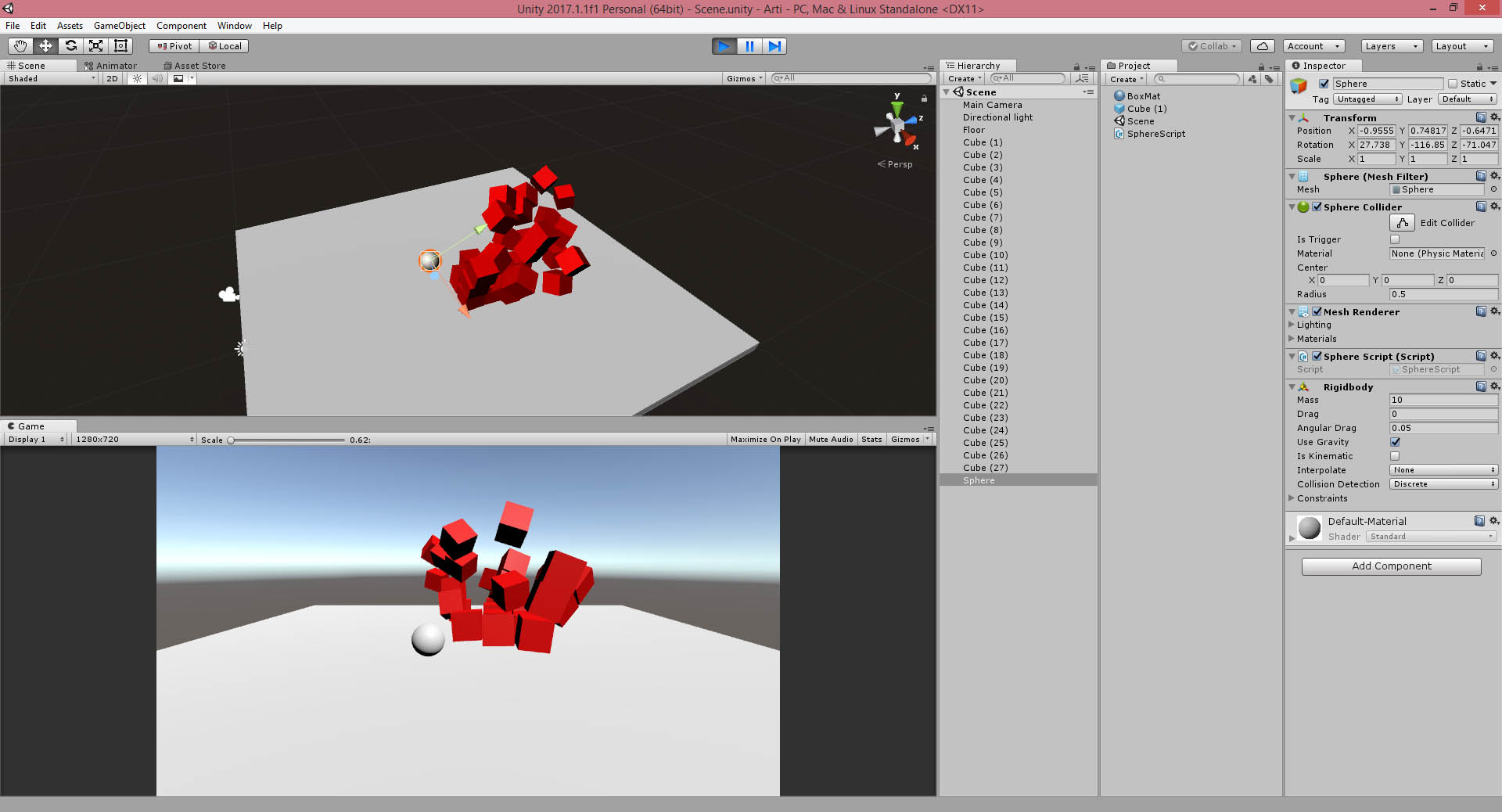Select the Rotate tool in the toolbar
1502x812 pixels.
70,46
